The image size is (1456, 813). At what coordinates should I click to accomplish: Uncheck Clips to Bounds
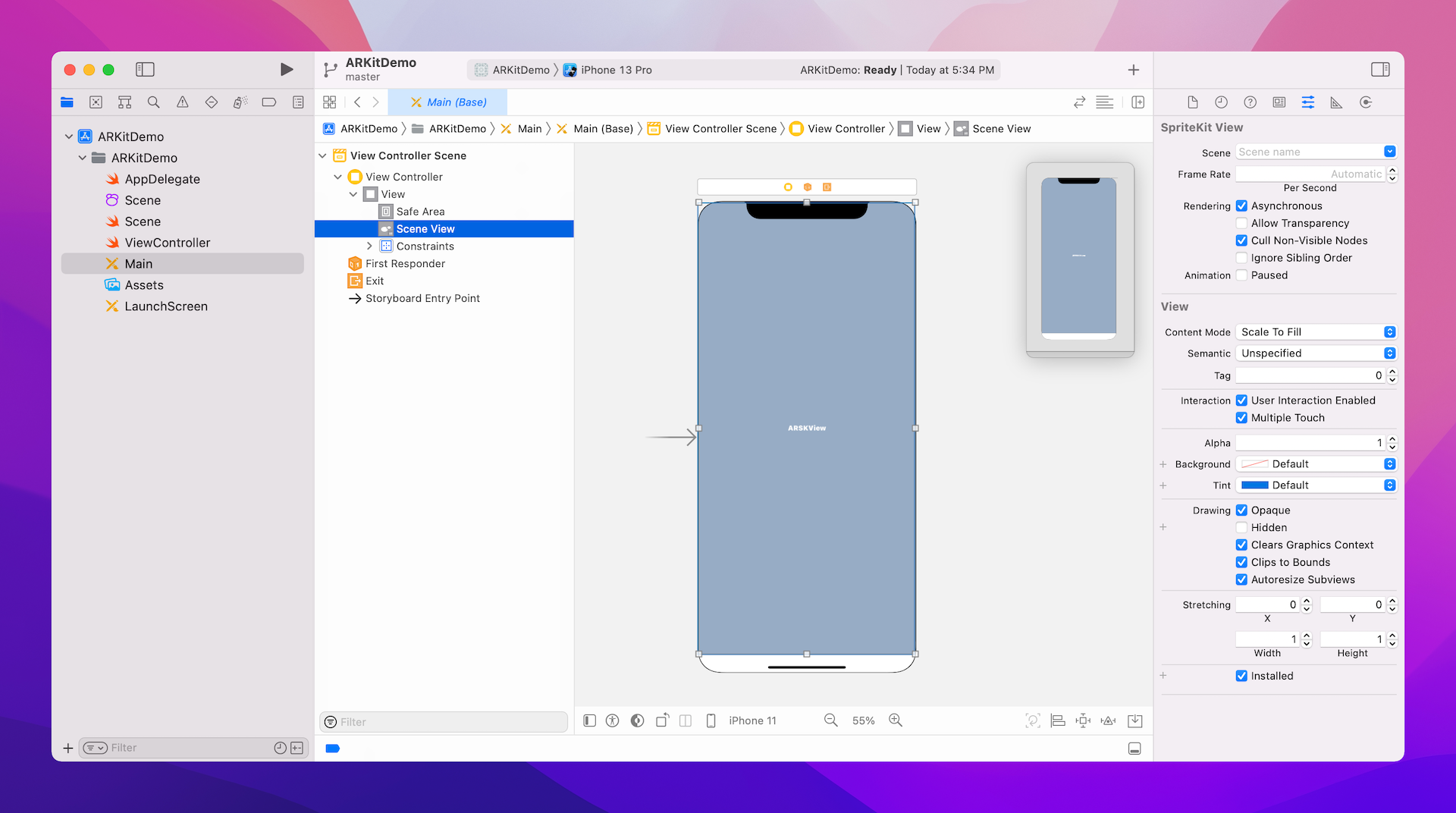[1241, 562]
